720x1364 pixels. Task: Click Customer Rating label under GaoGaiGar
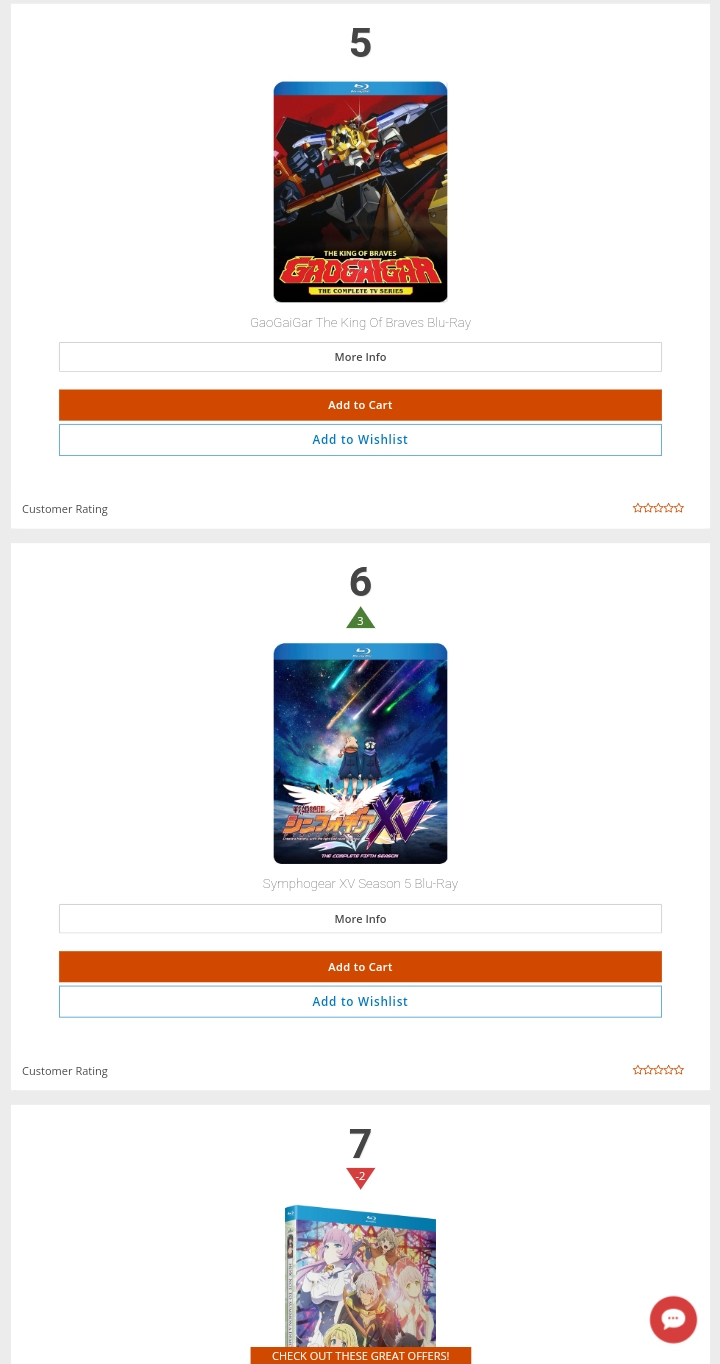point(65,509)
